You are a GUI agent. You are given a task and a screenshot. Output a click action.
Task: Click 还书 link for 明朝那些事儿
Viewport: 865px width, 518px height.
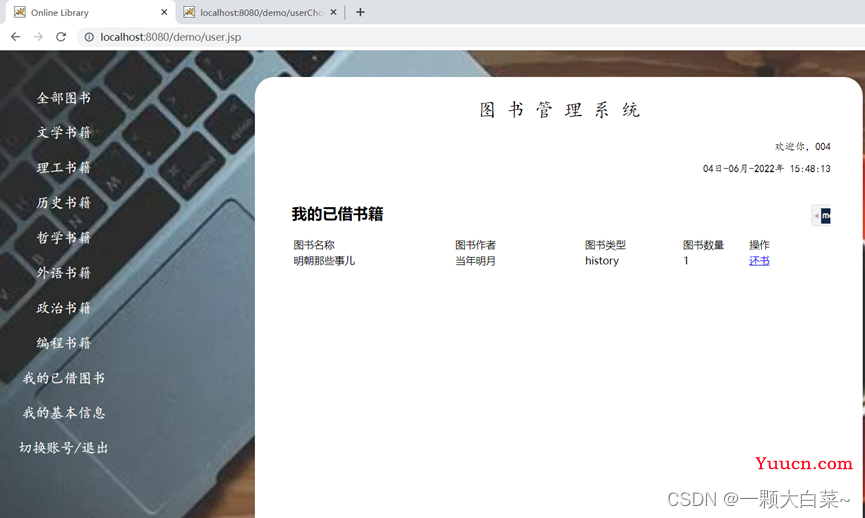[x=759, y=260]
